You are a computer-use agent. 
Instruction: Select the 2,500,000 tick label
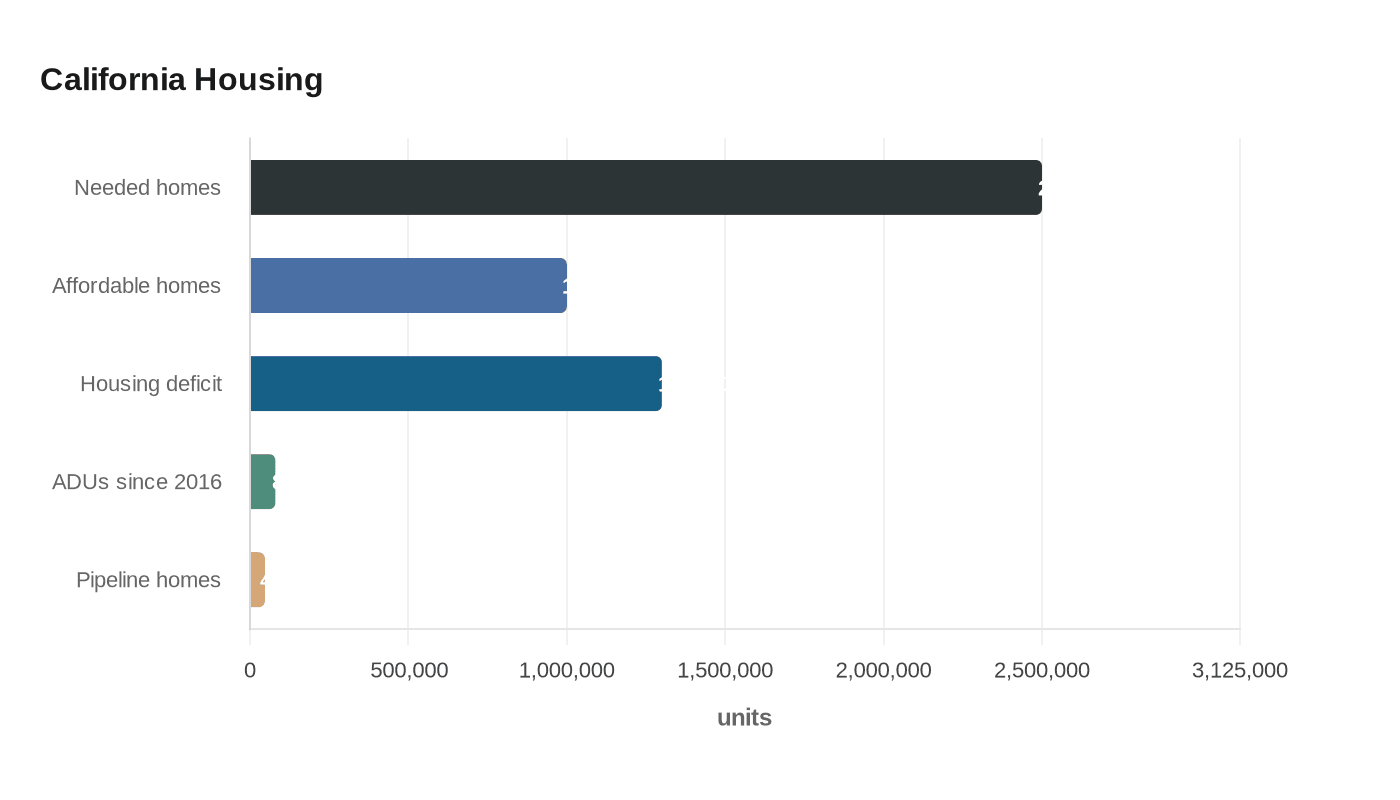(1042, 670)
